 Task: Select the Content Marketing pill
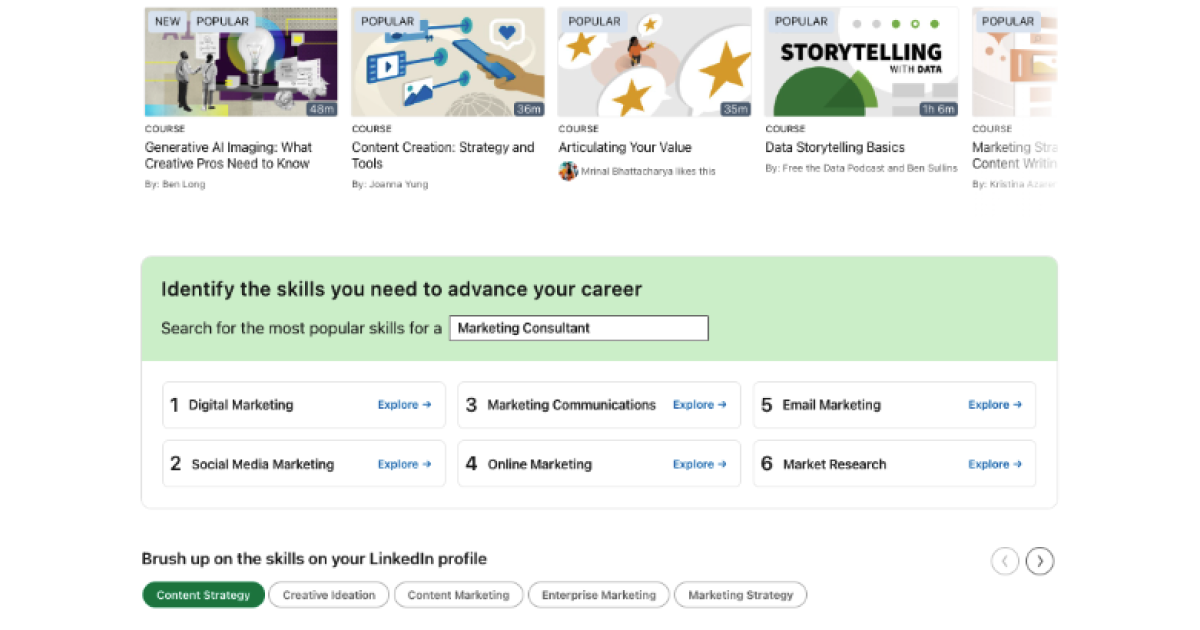click(x=458, y=595)
